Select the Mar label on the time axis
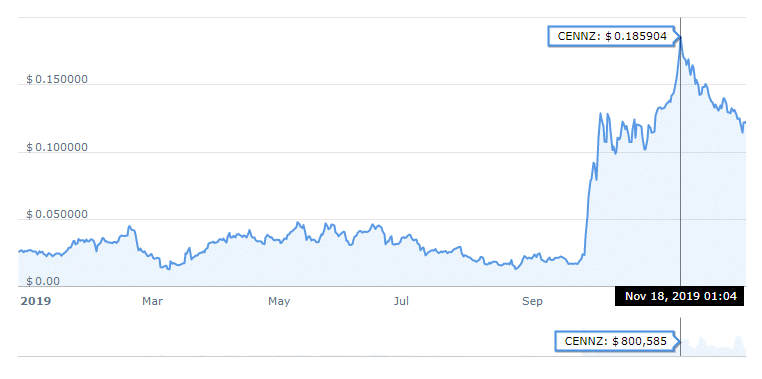This screenshot has width=762, height=379. (x=153, y=302)
